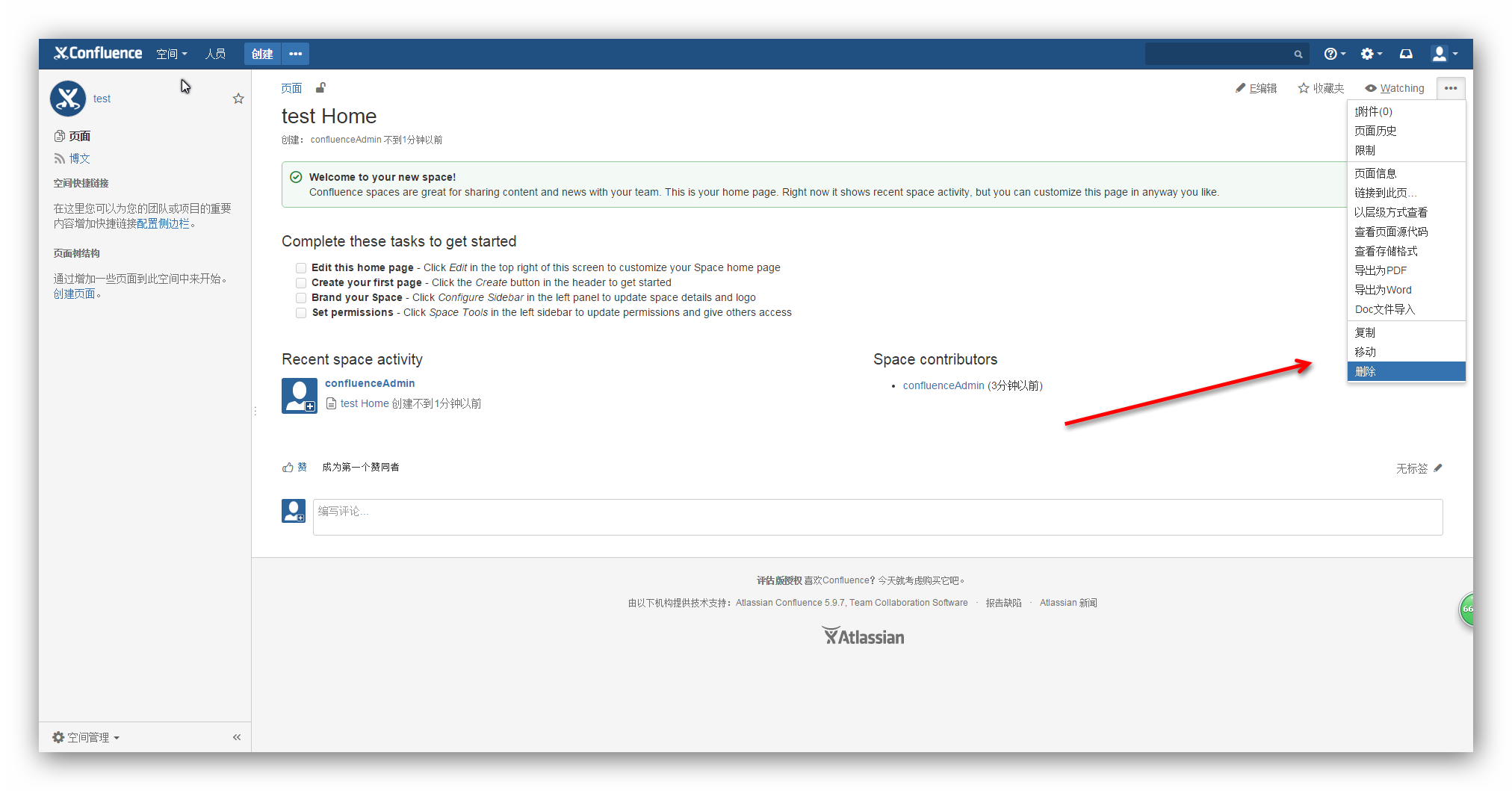This screenshot has width=1512, height=791.
Task: Check the Edit this home page task
Action: [301, 267]
